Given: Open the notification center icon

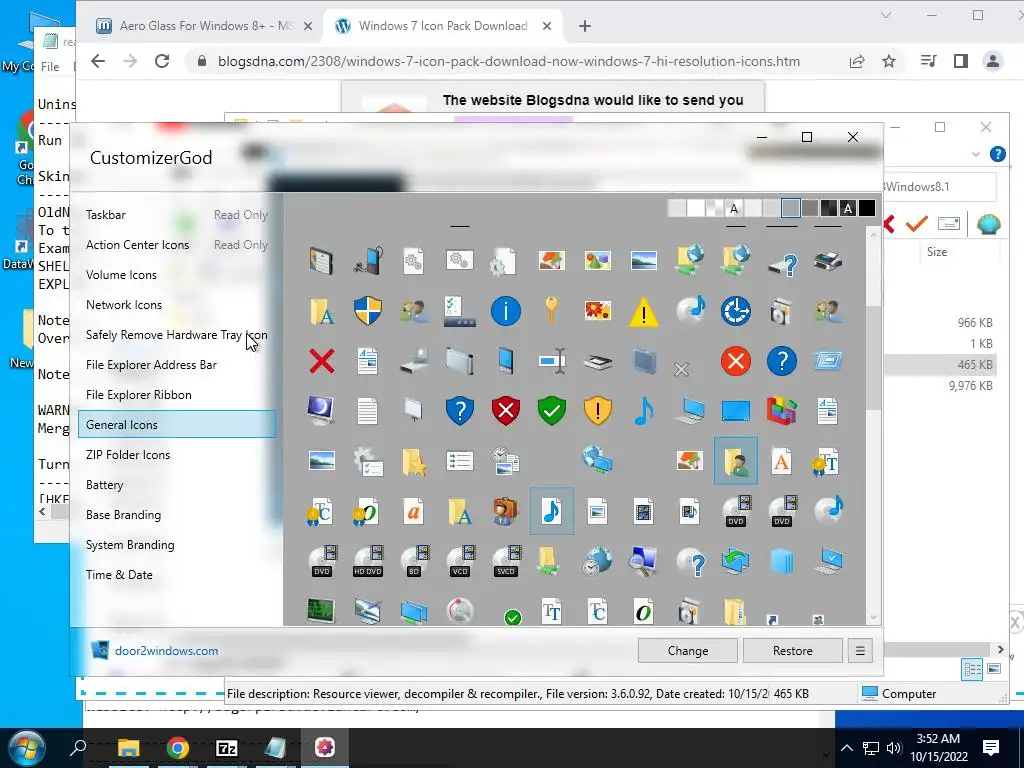Looking at the screenshot, I should [991, 748].
